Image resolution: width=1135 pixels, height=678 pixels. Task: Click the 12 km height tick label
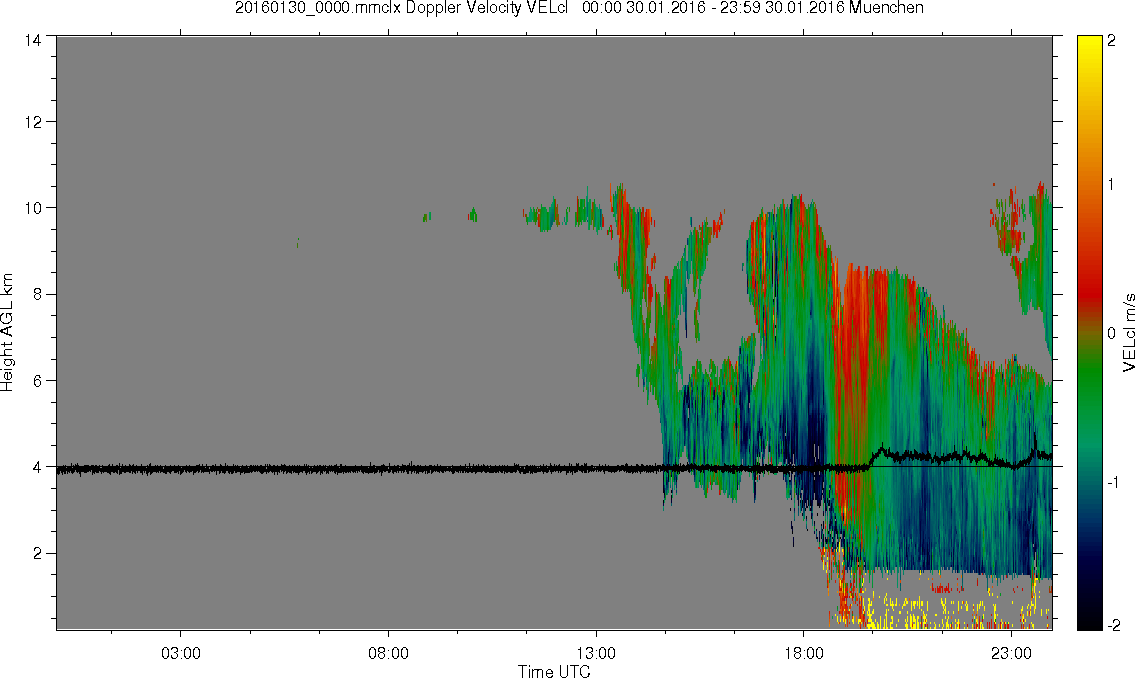click(33, 122)
